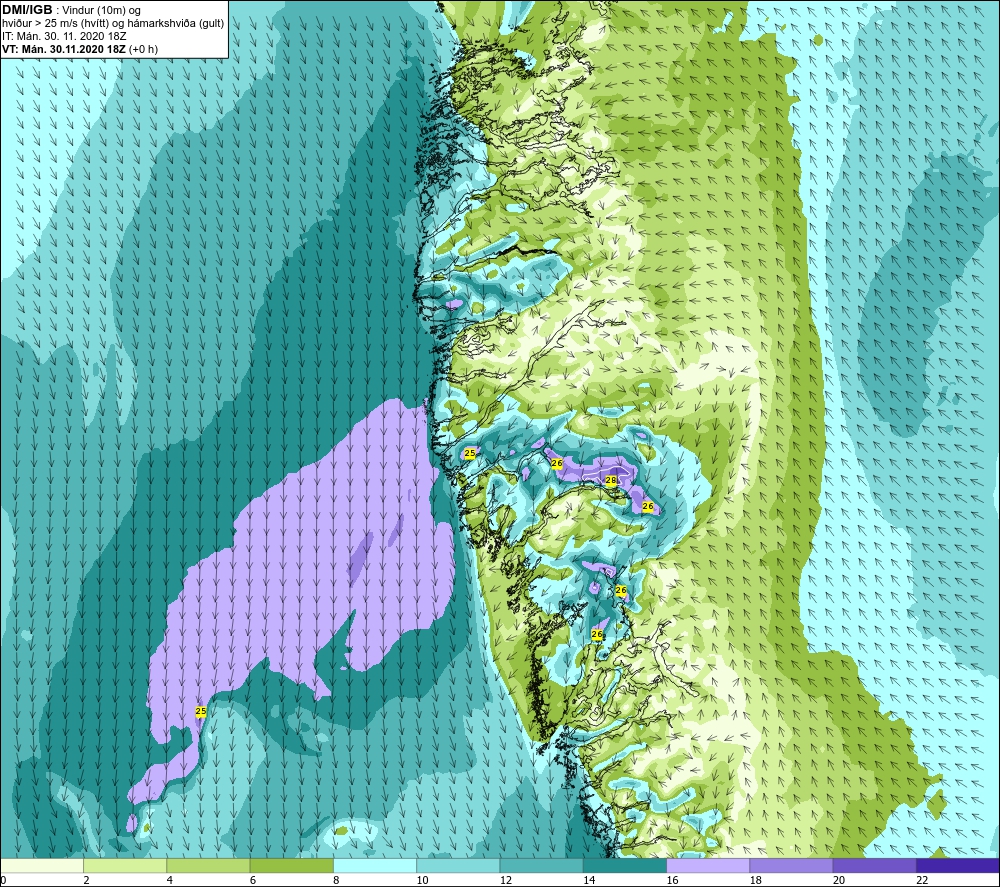
Task: Pick the 14–16 m/s dark teal colorbar swatch
Action: coord(625,866)
